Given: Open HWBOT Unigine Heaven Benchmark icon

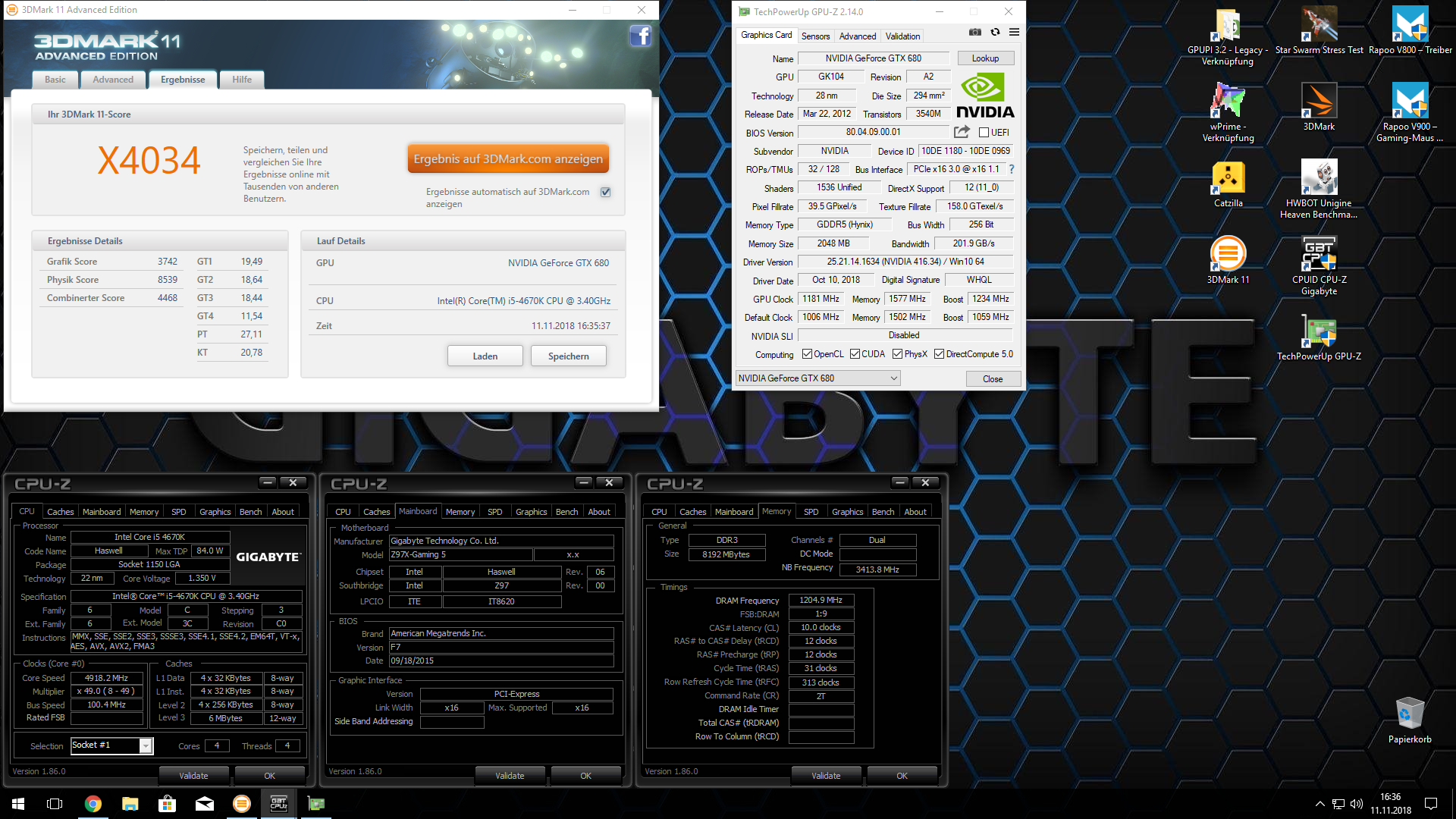Looking at the screenshot, I should [x=1319, y=190].
